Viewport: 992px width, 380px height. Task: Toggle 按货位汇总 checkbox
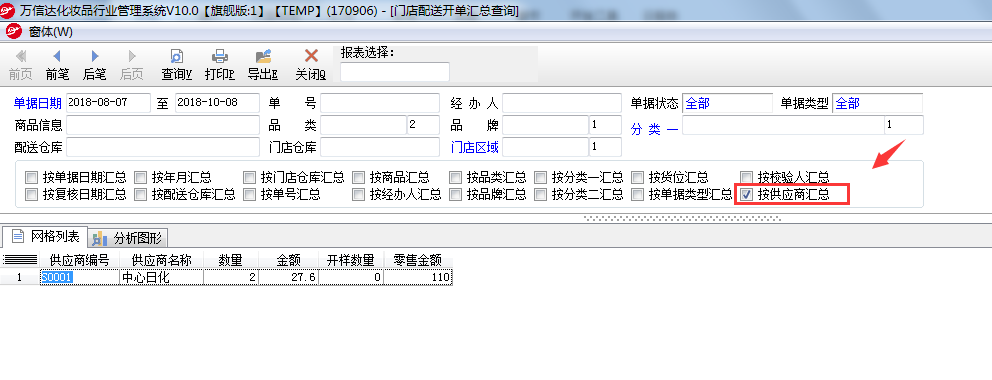click(x=637, y=177)
